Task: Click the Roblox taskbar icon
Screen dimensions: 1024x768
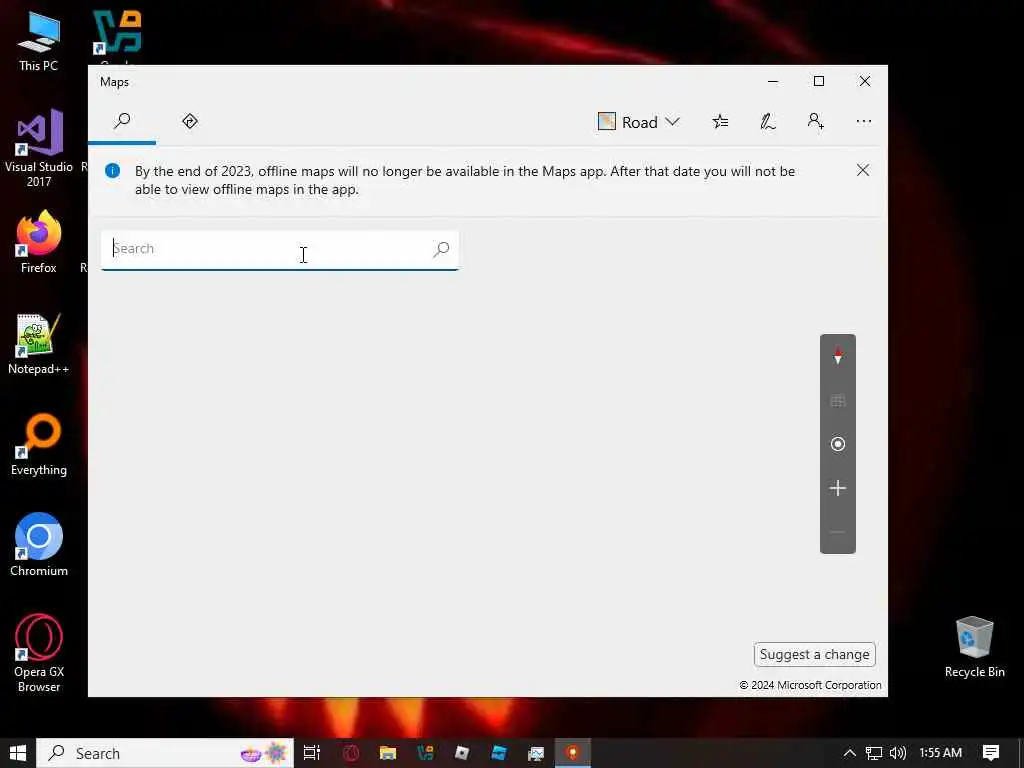Action: click(x=462, y=753)
